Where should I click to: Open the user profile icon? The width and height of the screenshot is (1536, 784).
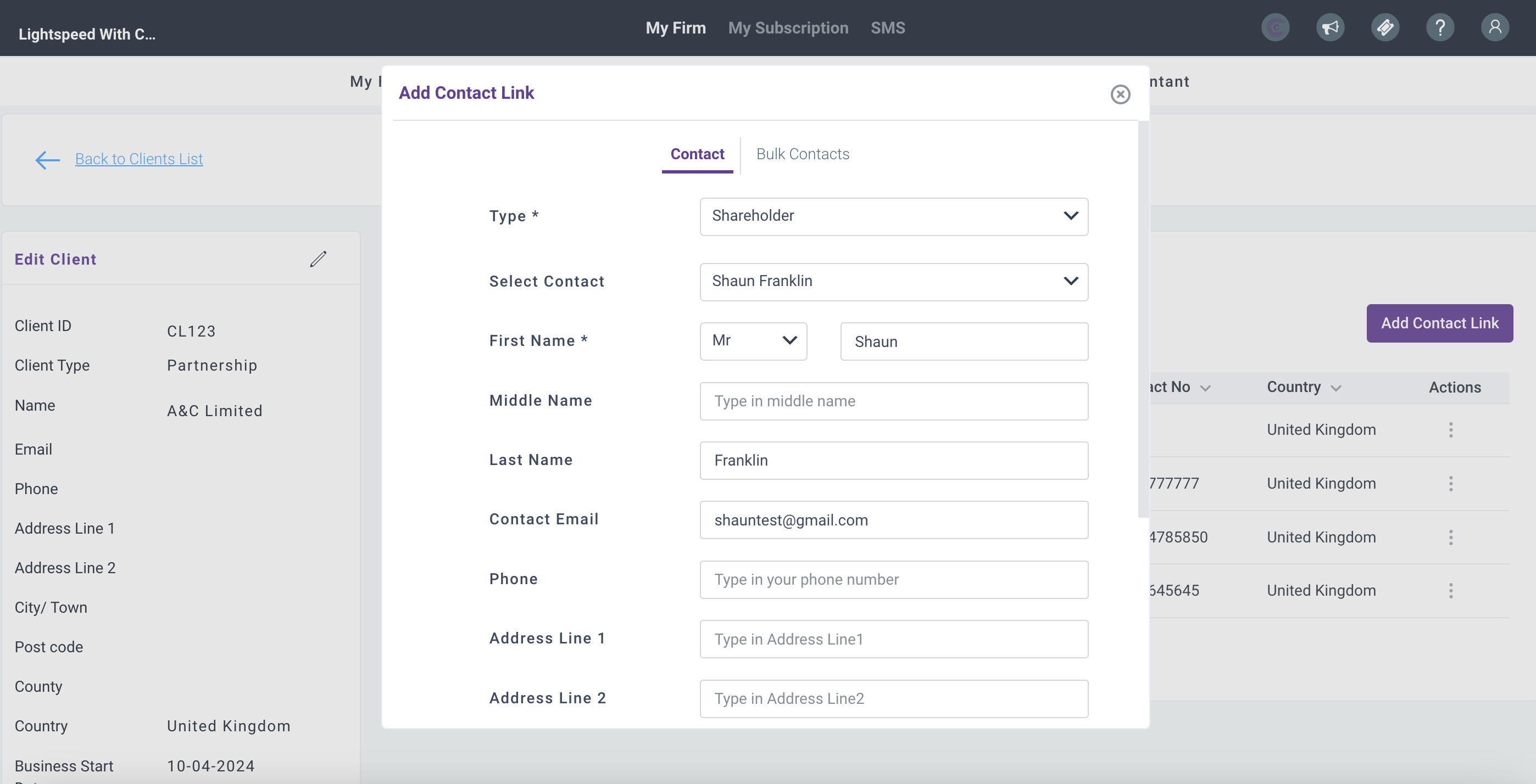coord(1494,27)
